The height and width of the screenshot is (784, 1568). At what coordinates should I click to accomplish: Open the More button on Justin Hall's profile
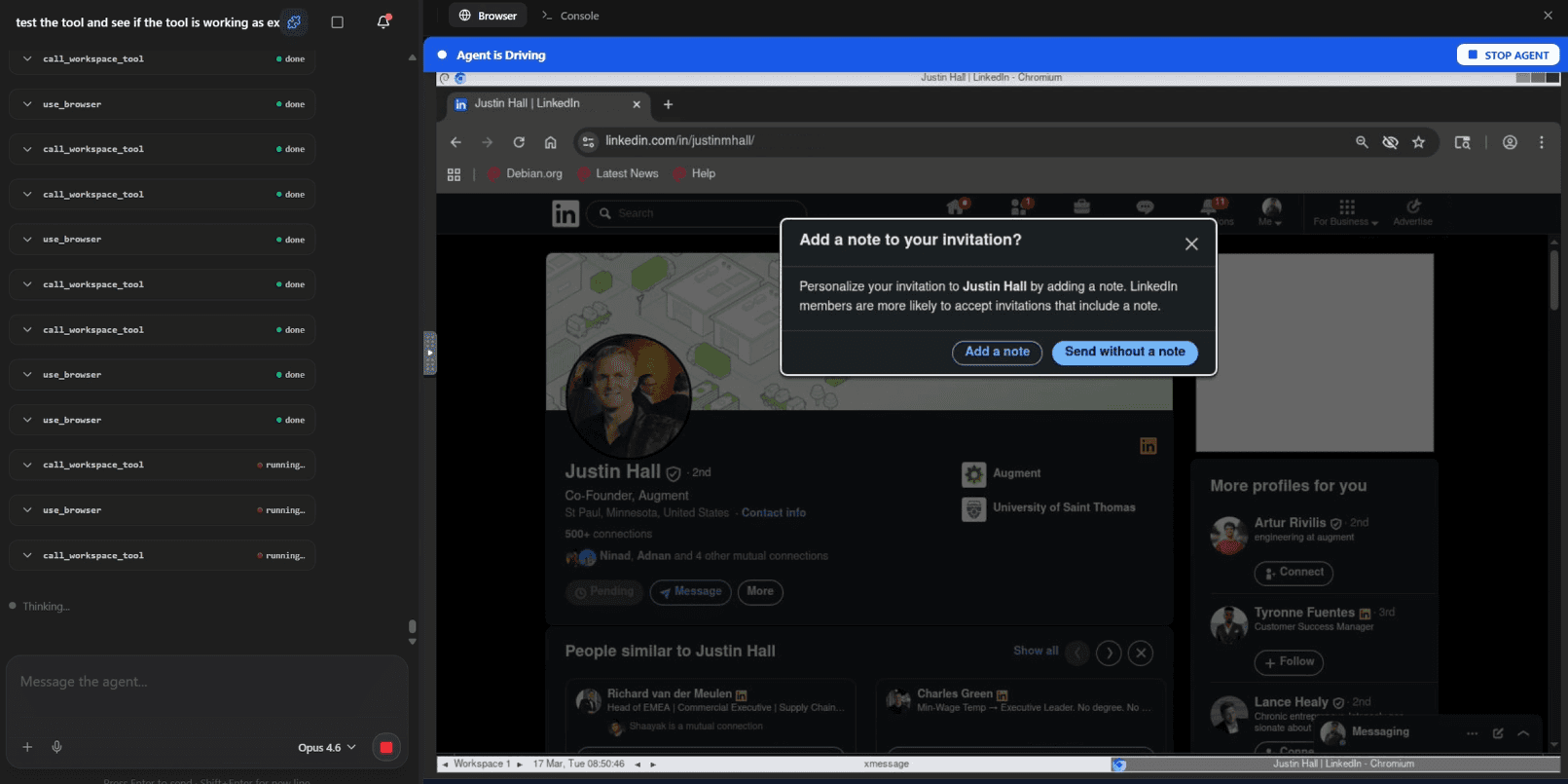(760, 591)
